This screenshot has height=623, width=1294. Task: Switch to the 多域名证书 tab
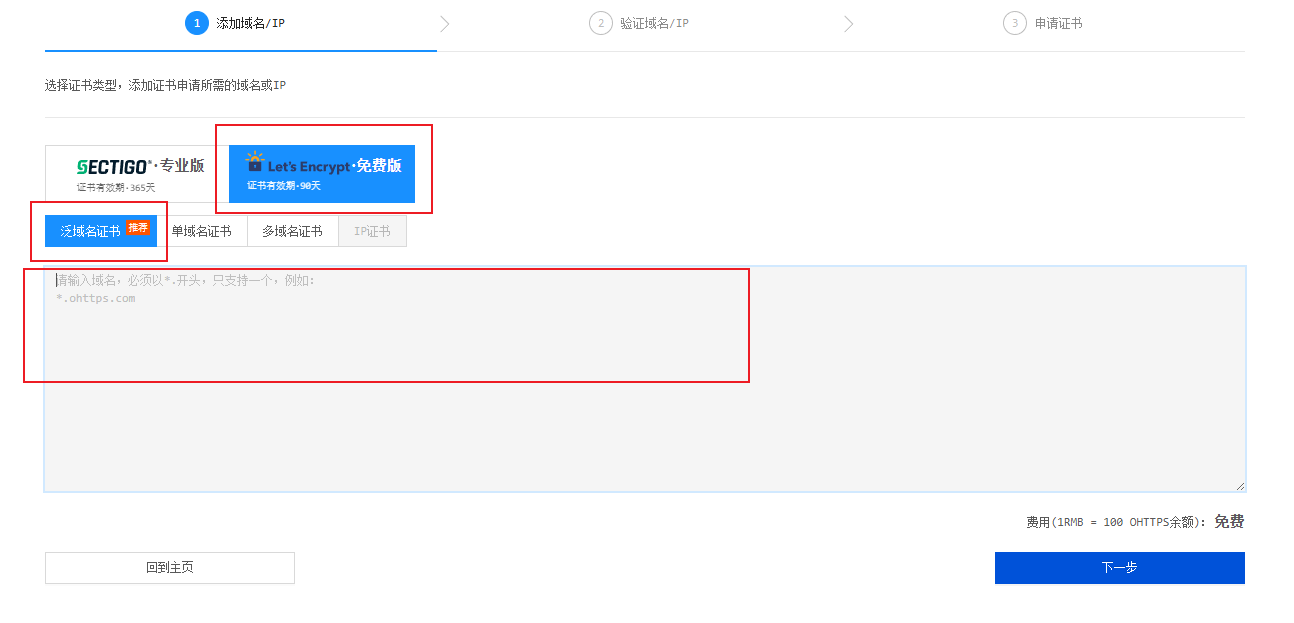pyautogui.click(x=292, y=231)
